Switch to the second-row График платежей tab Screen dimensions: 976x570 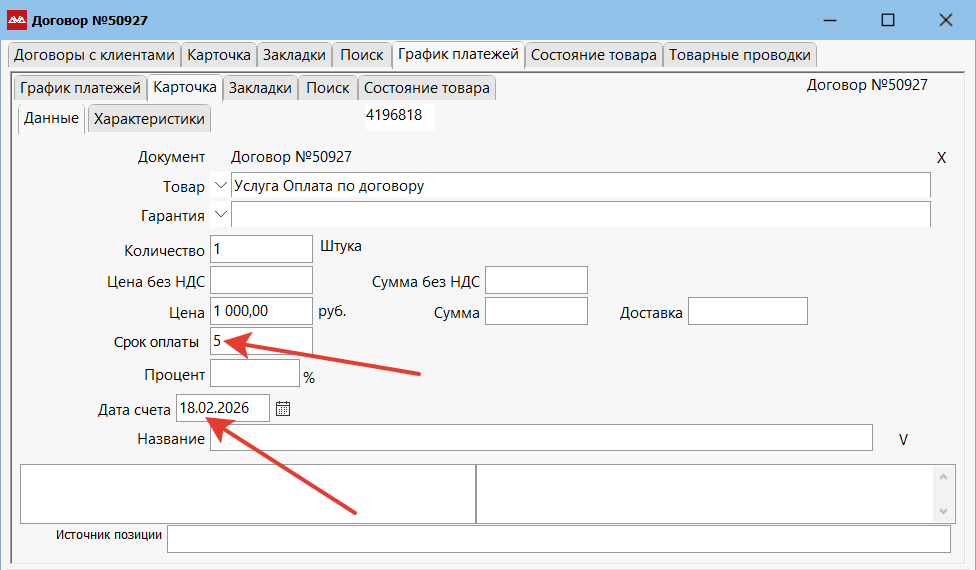(x=80, y=88)
